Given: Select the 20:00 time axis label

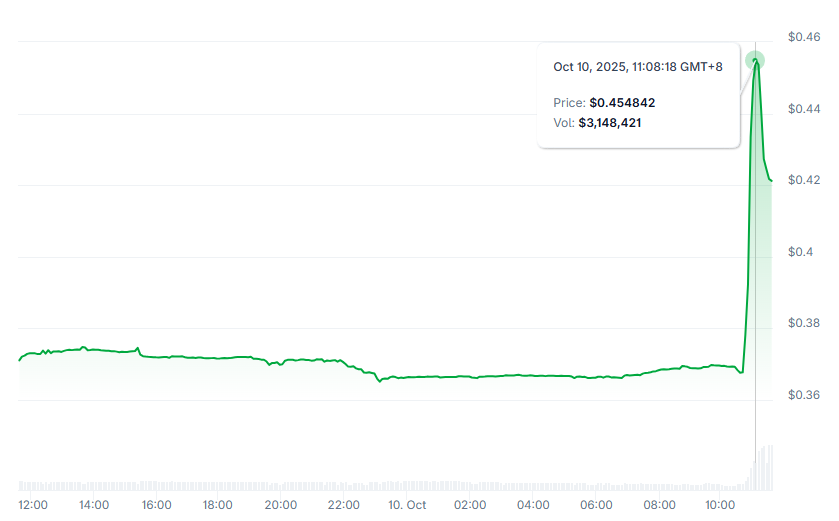Looking at the screenshot, I should (281, 505).
